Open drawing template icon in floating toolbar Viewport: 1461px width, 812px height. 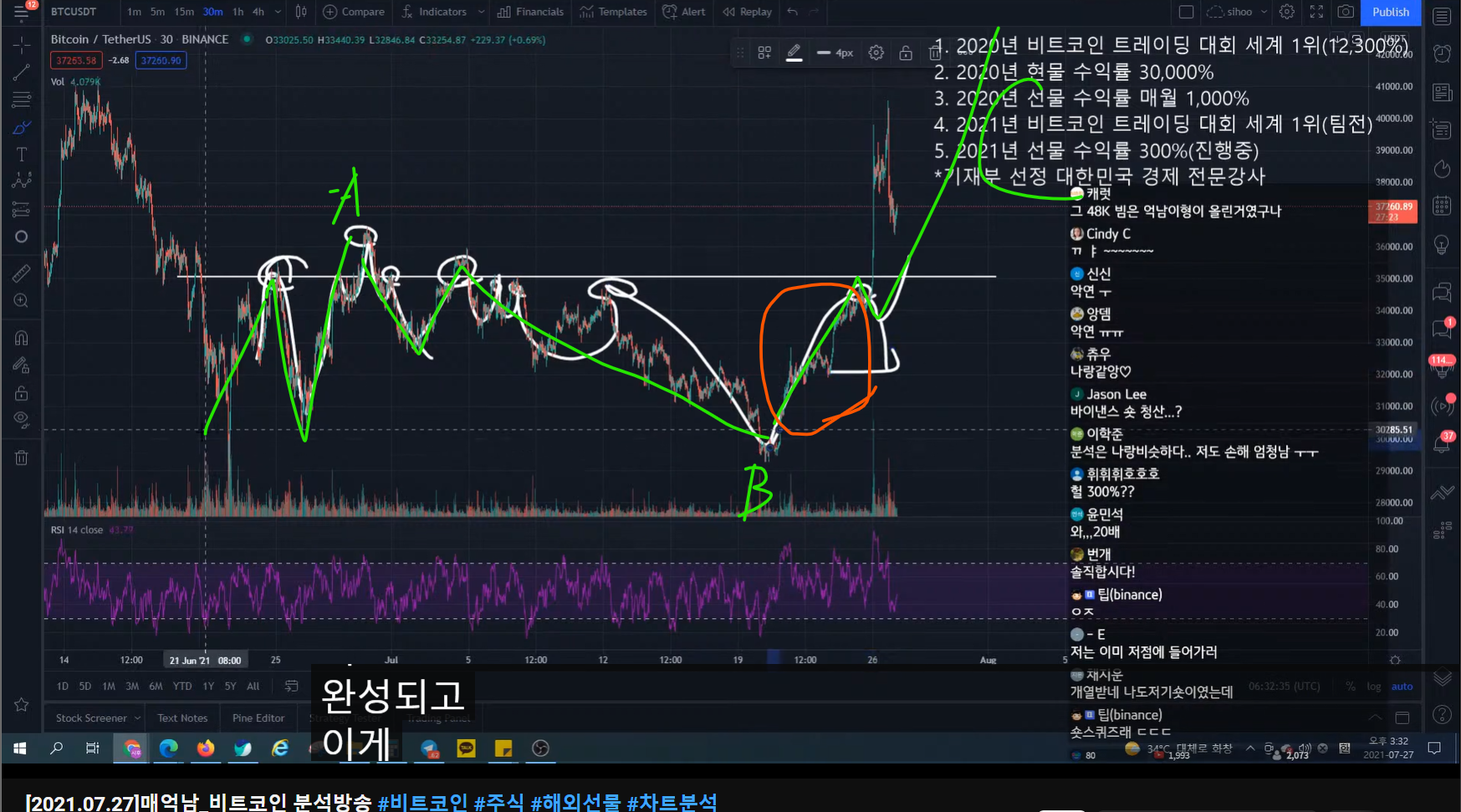tap(764, 53)
